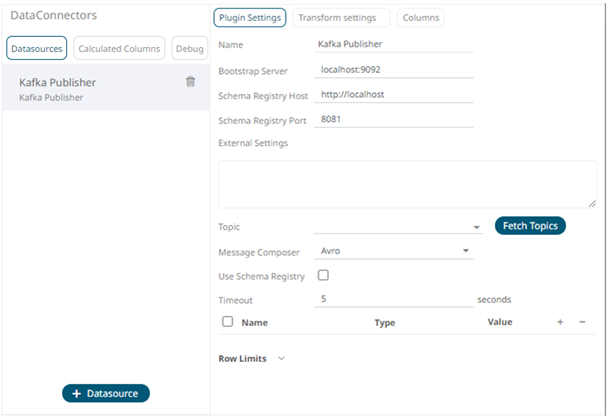Switch to the Transform settings tab
The image size is (609, 420).
pos(341,18)
